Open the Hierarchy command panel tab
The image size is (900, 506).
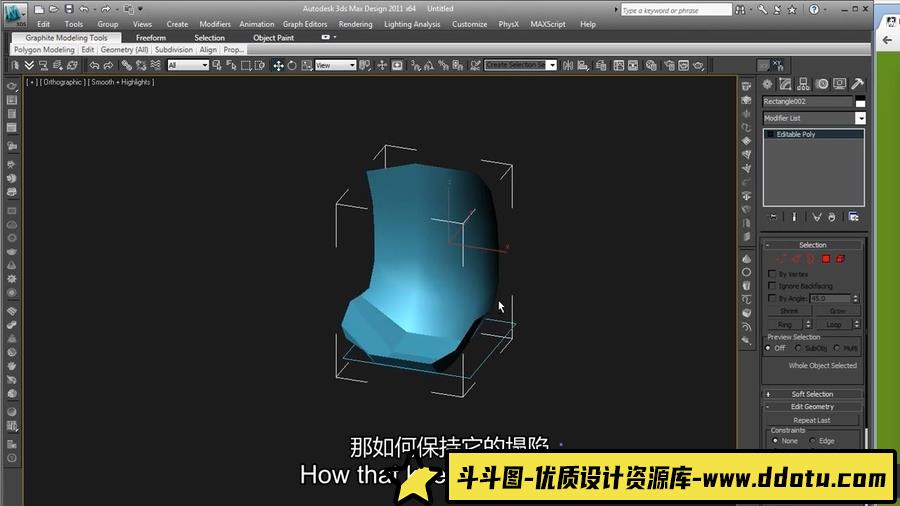(803, 84)
